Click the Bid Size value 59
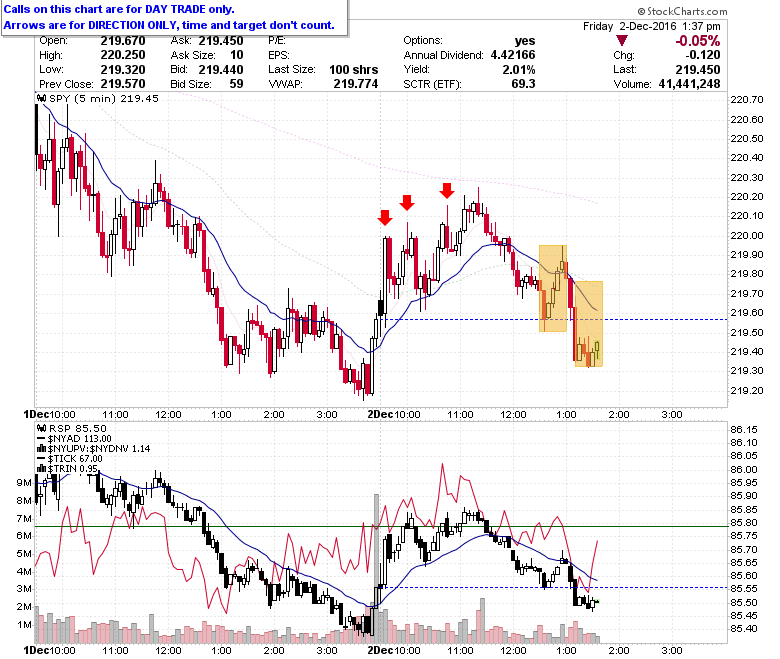This screenshot has width=780, height=659. click(236, 84)
